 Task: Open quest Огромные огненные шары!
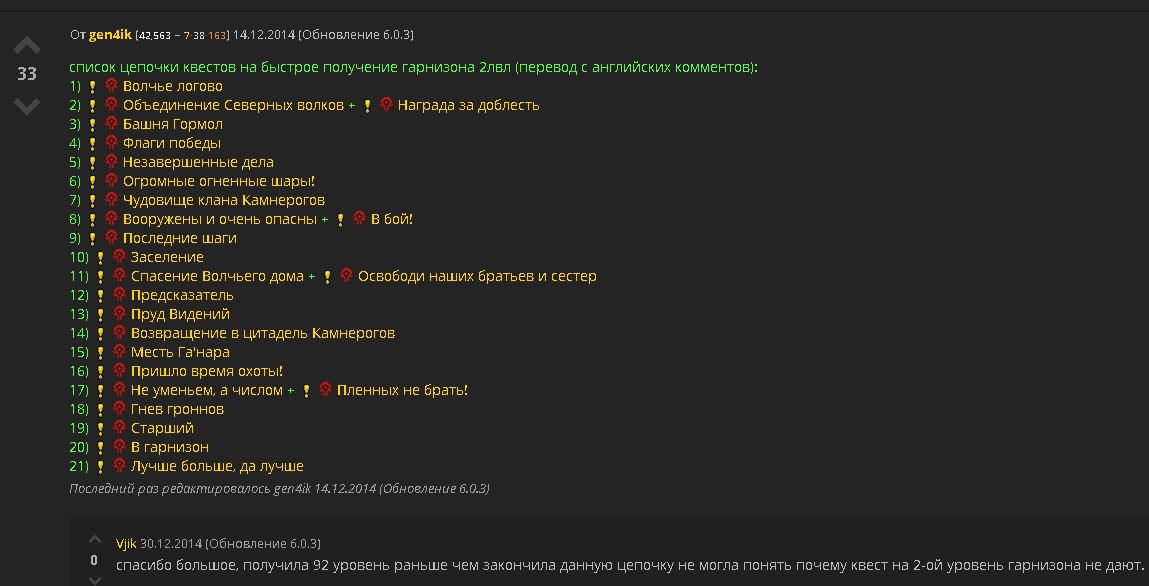(218, 181)
